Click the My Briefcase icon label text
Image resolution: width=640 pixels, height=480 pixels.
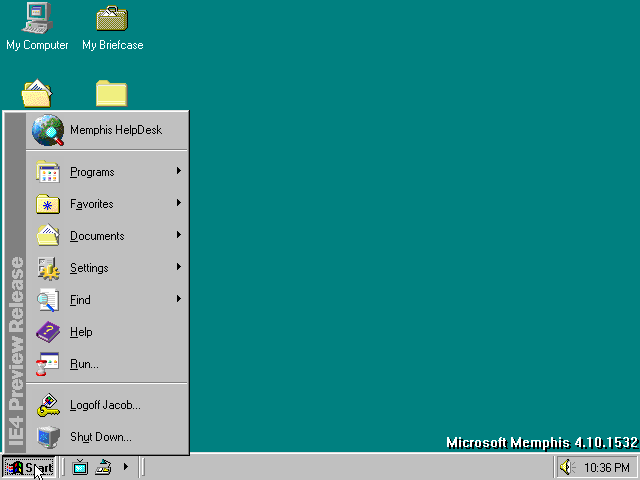113,45
